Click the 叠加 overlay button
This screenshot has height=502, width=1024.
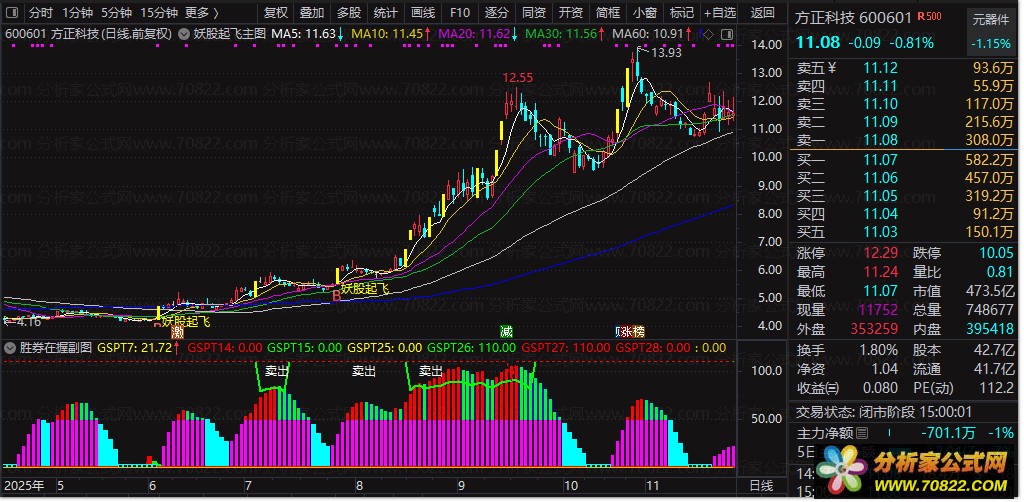312,12
